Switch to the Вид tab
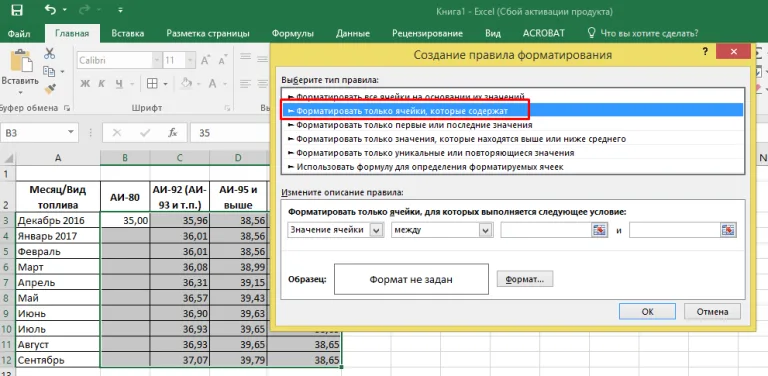The height and width of the screenshot is (376, 768). (493, 33)
